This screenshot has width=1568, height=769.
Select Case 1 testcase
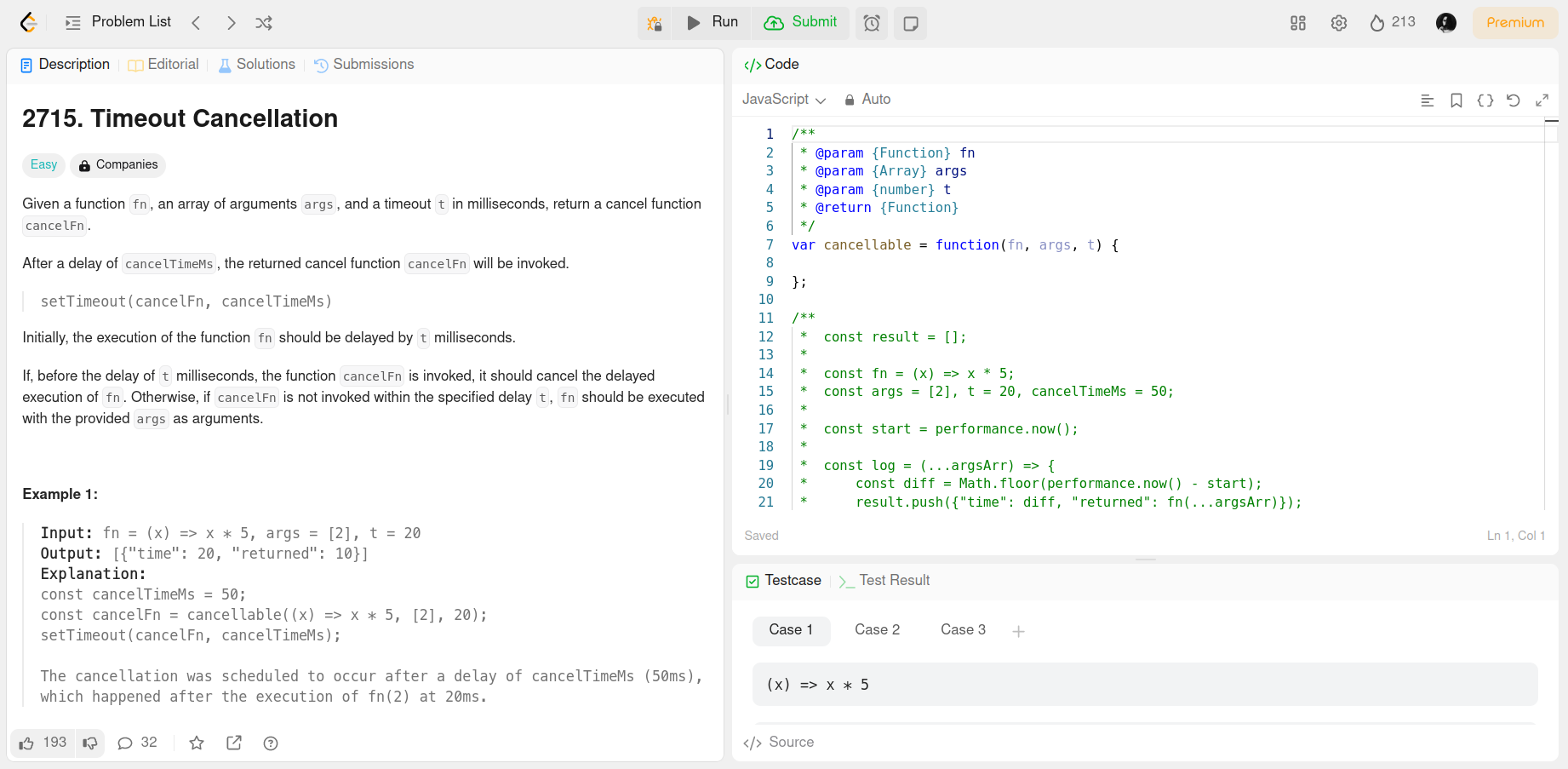(791, 630)
